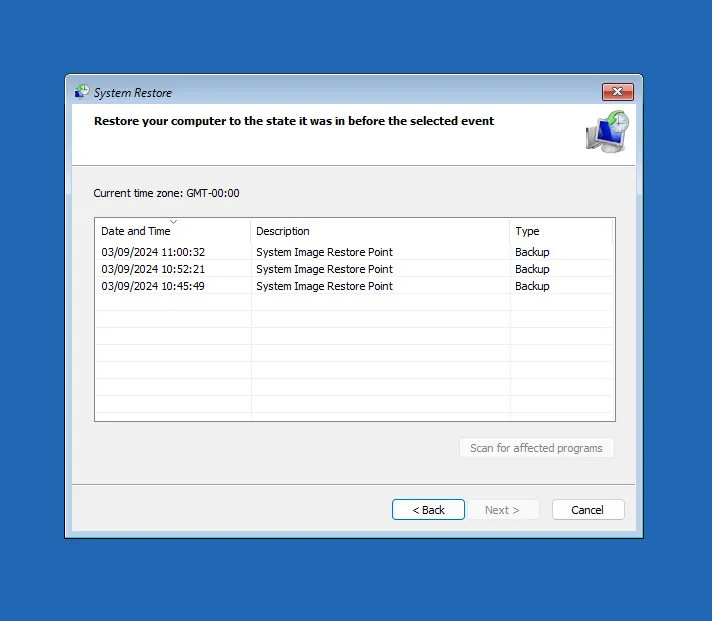
Task: Close the System Restore dialog
Action: click(x=617, y=92)
